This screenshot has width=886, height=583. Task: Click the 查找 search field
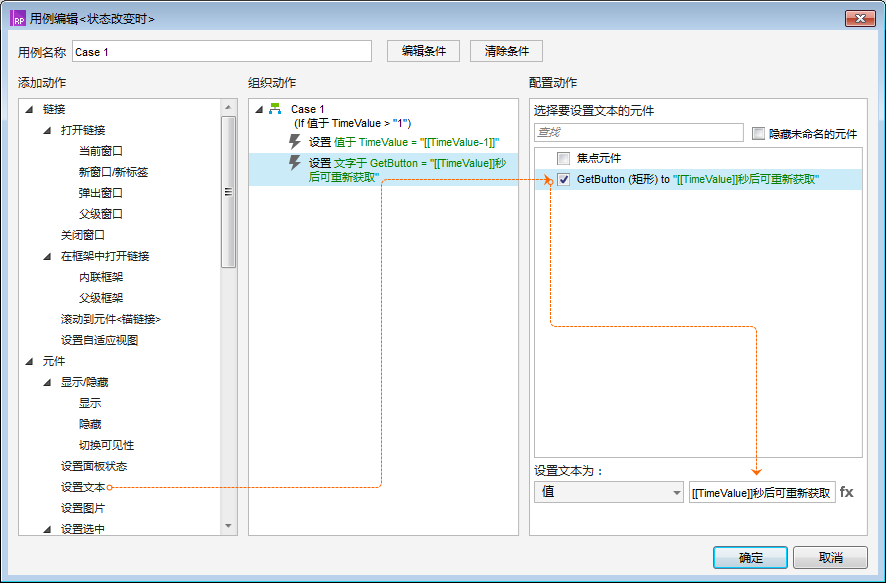pos(638,133)
